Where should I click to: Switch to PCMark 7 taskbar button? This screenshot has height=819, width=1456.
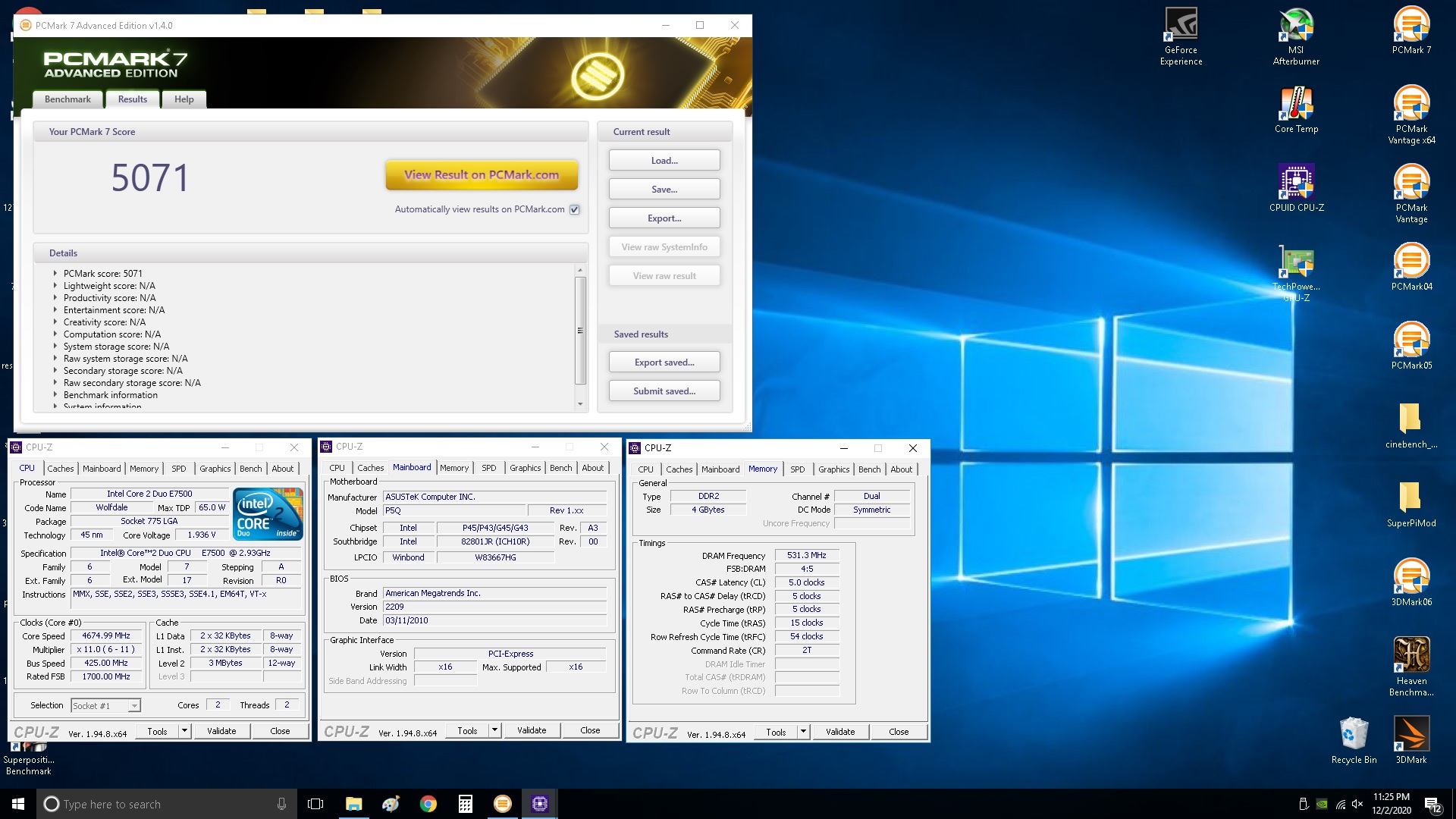click(502, 804)
